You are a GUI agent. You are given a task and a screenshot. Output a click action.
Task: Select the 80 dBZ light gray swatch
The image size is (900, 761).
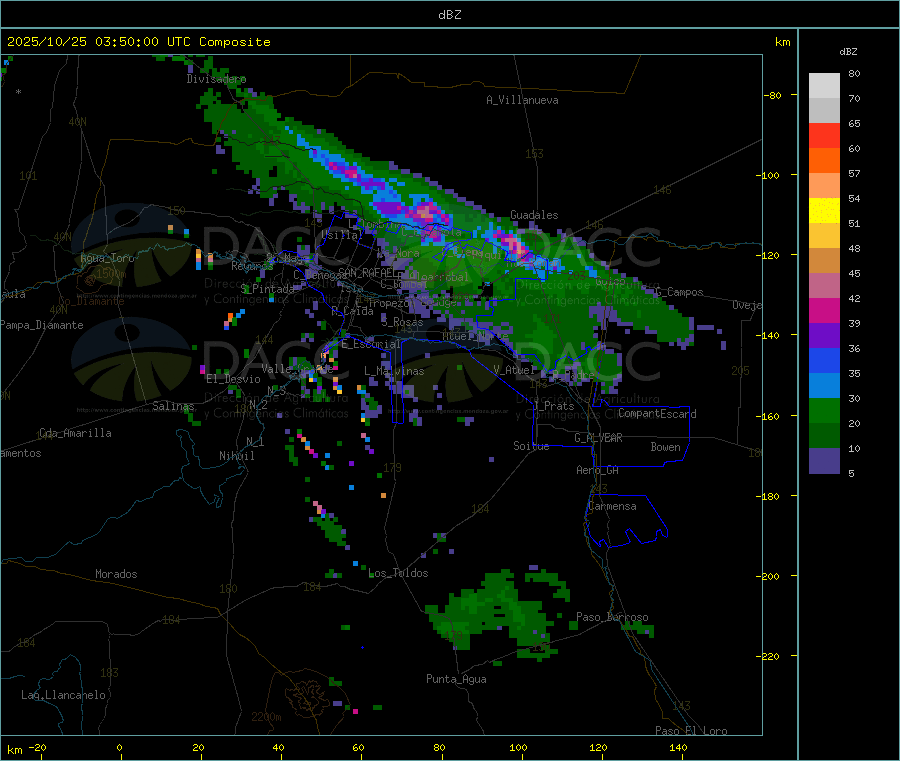(x=824, y=86)
